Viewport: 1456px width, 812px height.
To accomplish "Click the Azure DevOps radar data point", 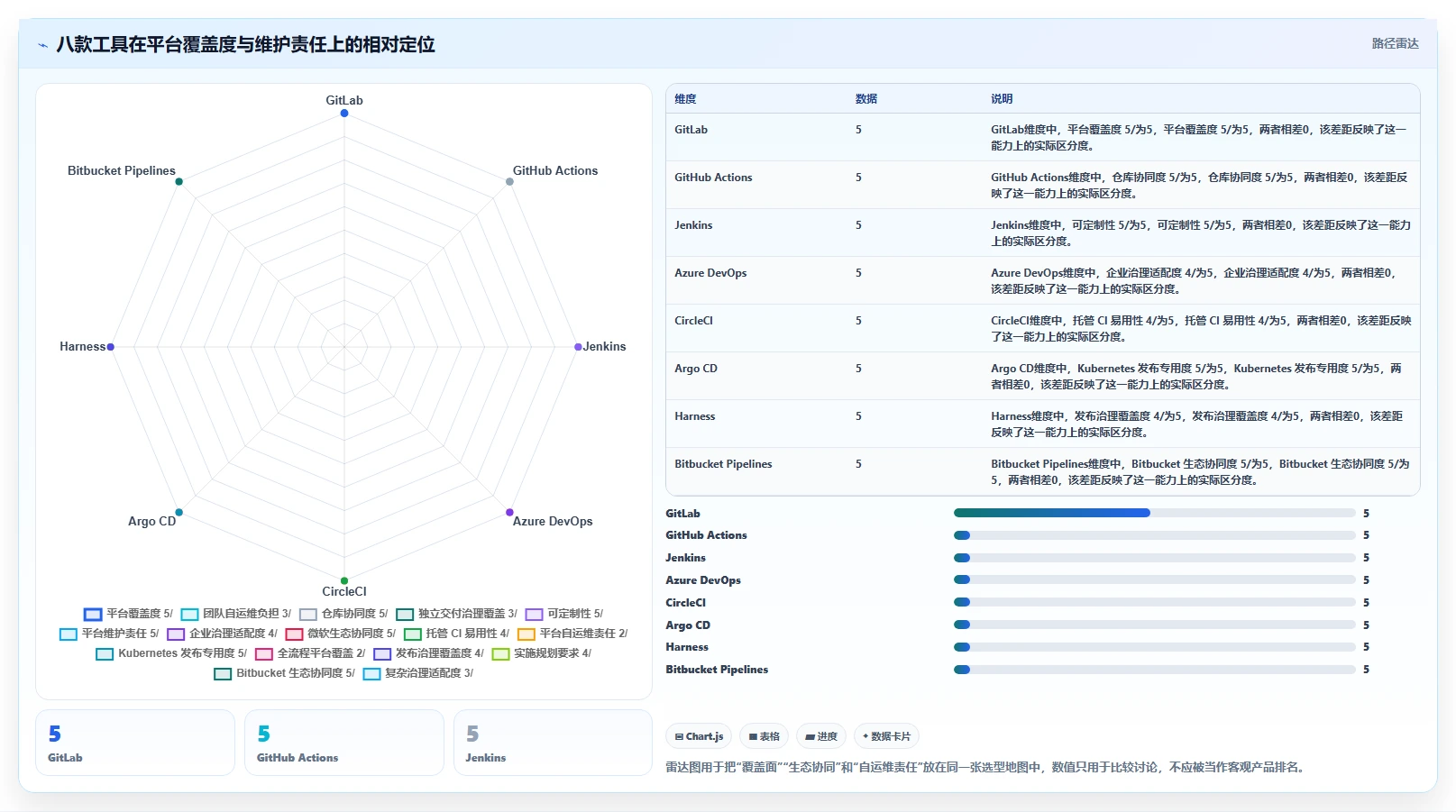I will pyautogui.click(x=509, y=512).
